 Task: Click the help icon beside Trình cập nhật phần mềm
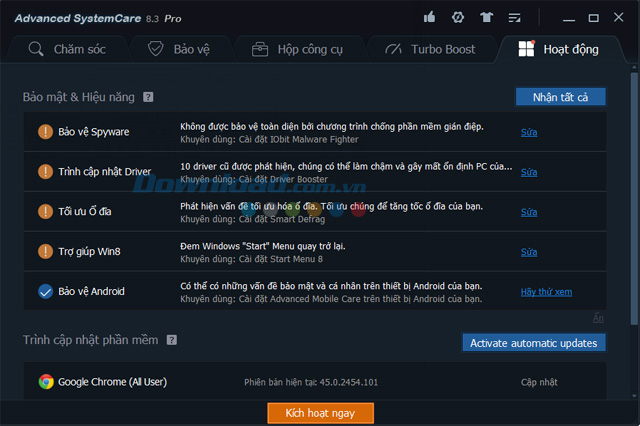(172, 340)
